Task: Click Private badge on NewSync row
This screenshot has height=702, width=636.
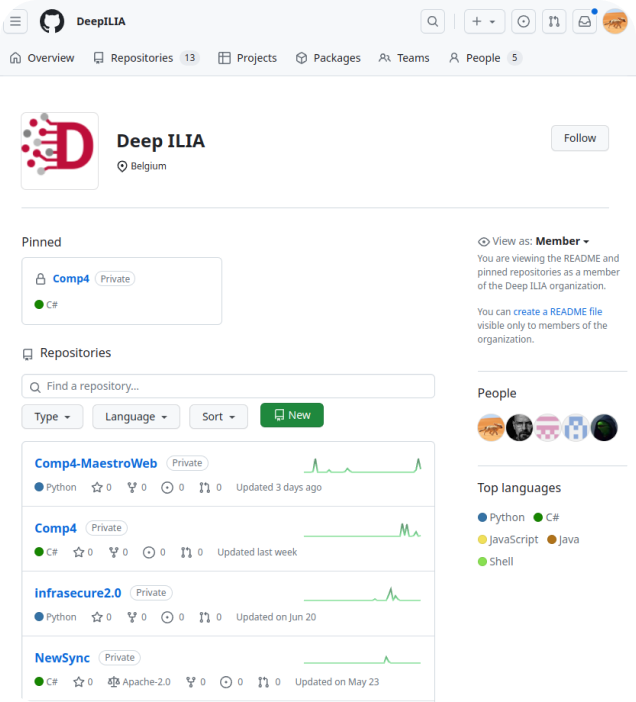Action: [120, 658]
